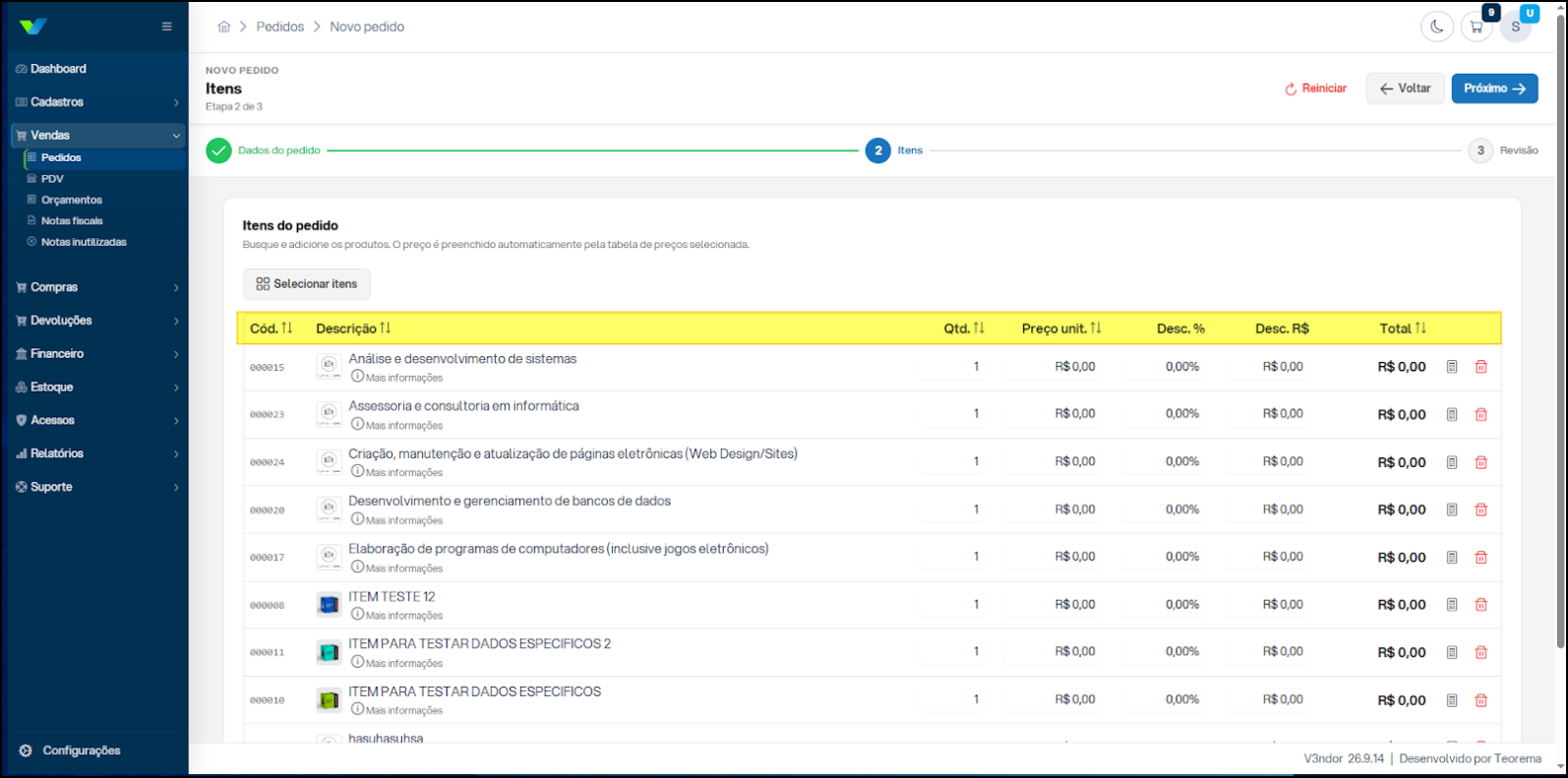1568x778 pixels.
Task: Sort table by Total column
Action: (1403, 329)
